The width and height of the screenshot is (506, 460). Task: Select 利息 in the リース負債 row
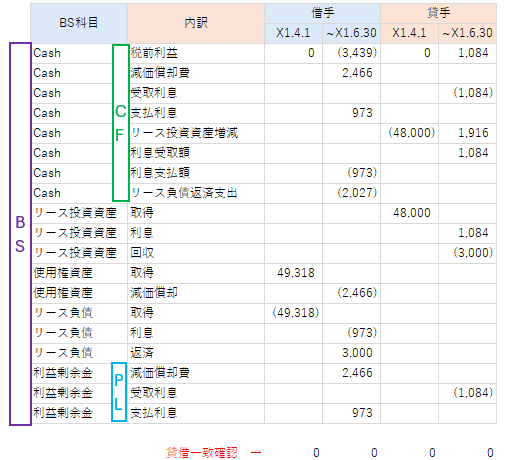click(196, 333)
